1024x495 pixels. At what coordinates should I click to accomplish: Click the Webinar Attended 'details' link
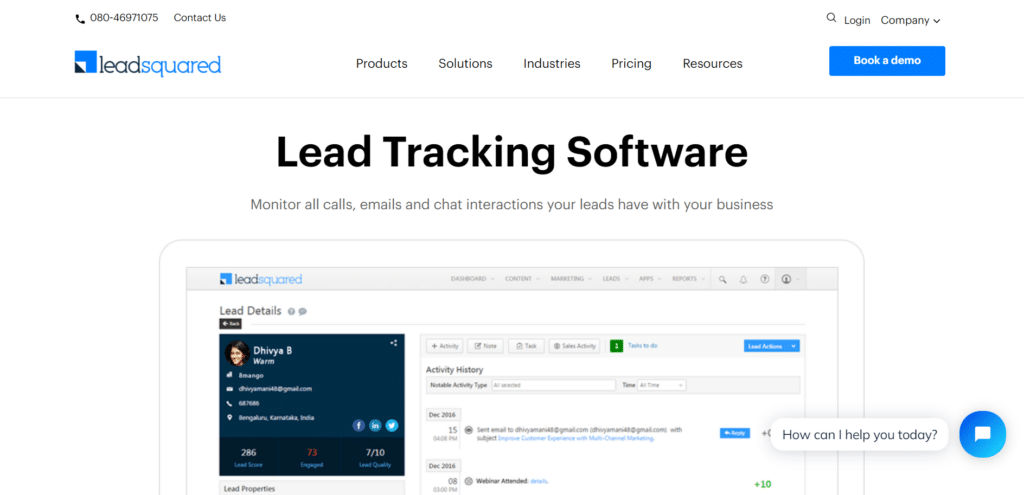coord(539,481)
